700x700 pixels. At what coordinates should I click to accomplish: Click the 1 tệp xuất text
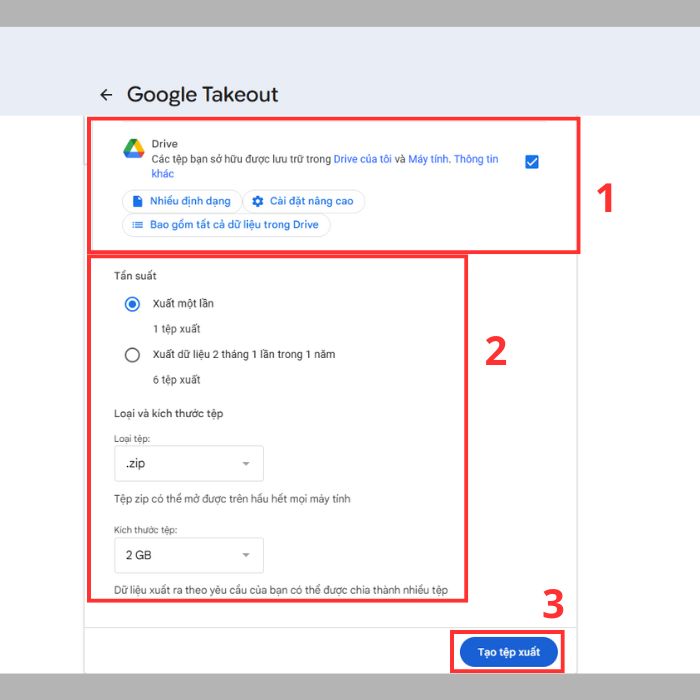pyautogui.click(x=176, y=329)
